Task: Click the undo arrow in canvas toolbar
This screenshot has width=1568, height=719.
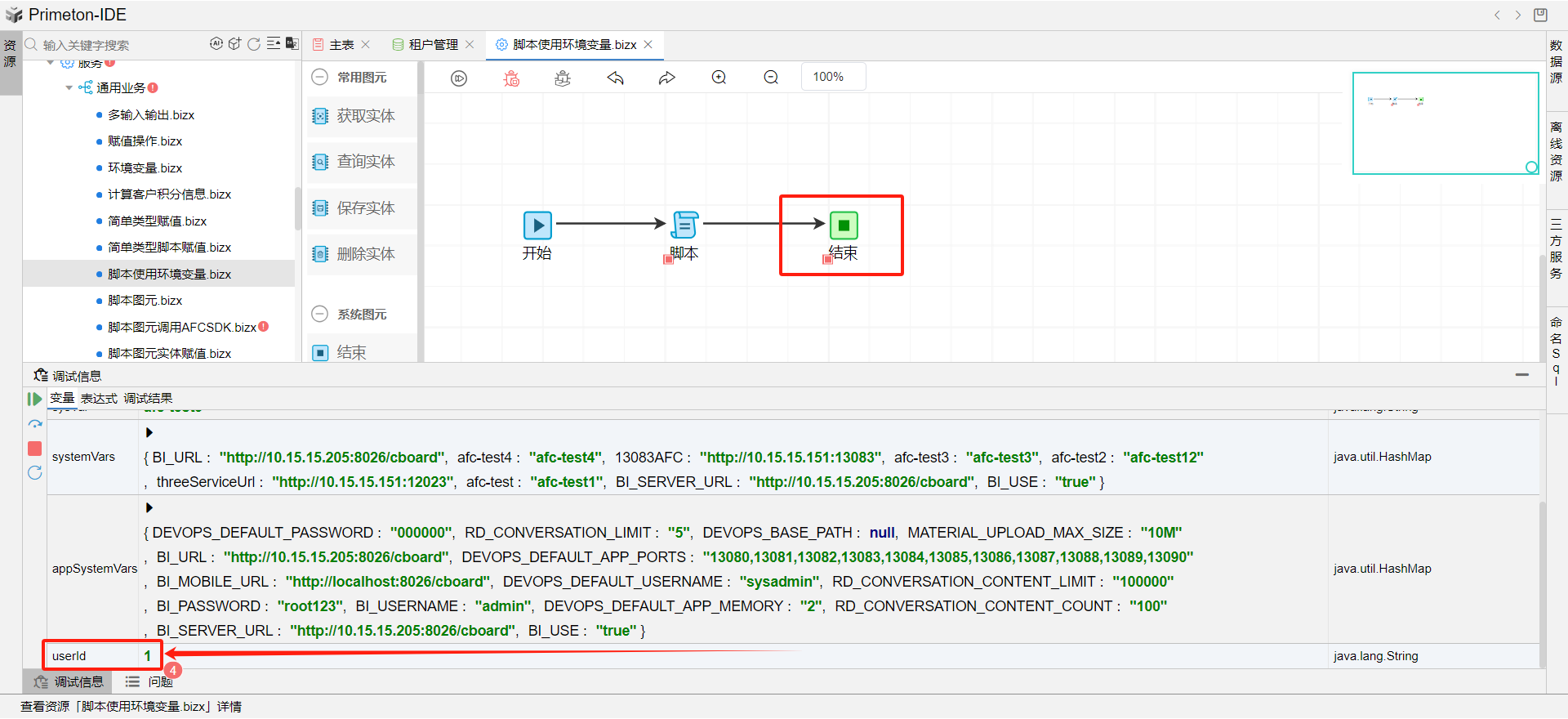Action: click(615, 78)
